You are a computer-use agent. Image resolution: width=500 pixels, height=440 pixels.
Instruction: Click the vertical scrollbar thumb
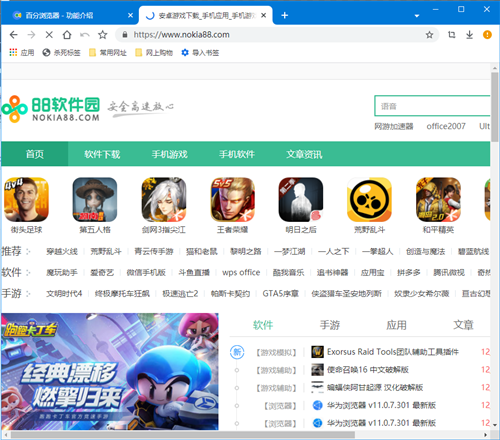(495, 107)
